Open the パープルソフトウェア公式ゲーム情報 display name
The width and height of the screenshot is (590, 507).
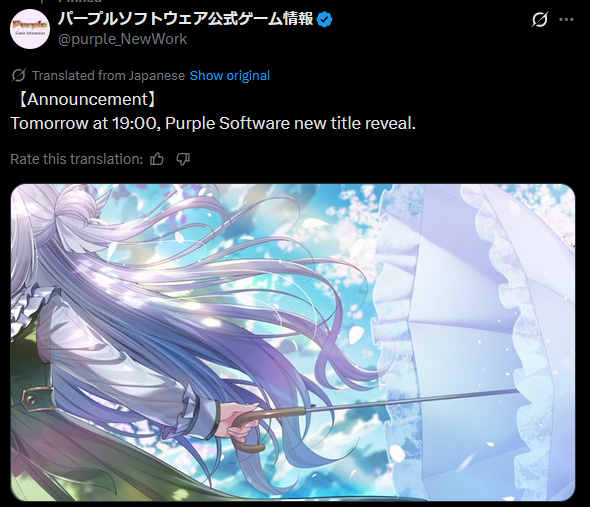(x=186, y=18)
